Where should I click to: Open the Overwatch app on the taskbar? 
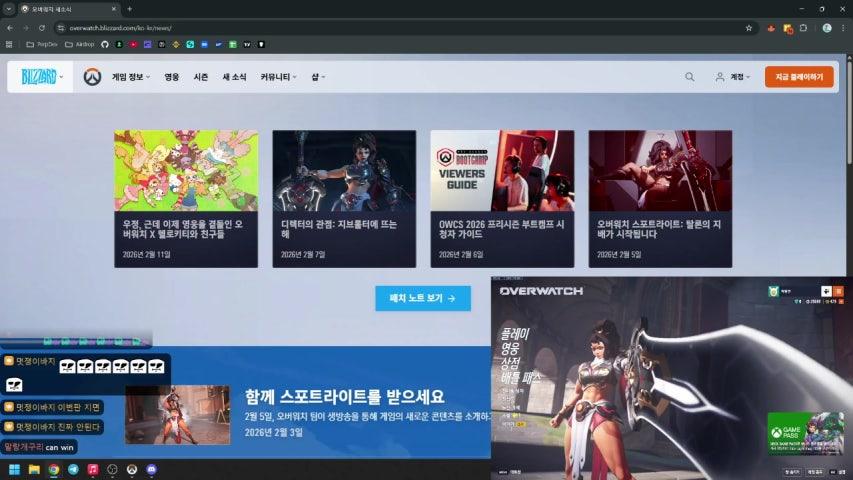(x=132, y=469)
